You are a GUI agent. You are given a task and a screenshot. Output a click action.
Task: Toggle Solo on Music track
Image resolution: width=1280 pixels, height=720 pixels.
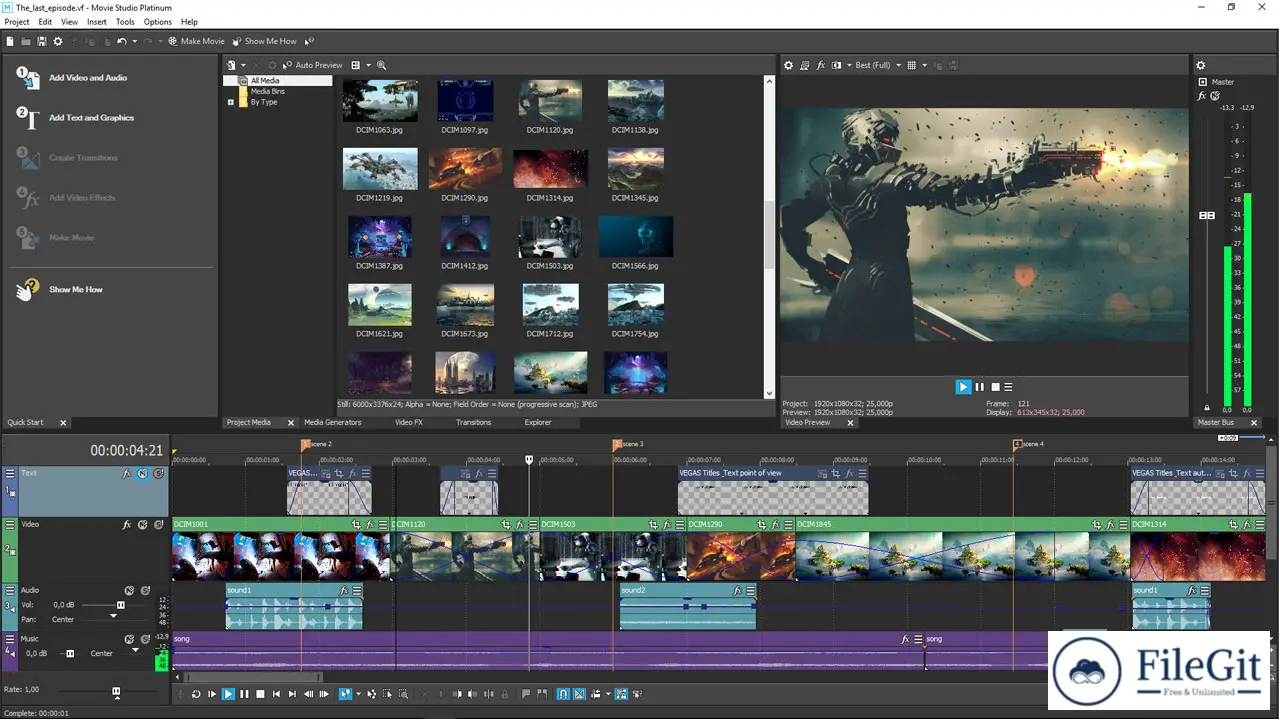click(145, 638)
